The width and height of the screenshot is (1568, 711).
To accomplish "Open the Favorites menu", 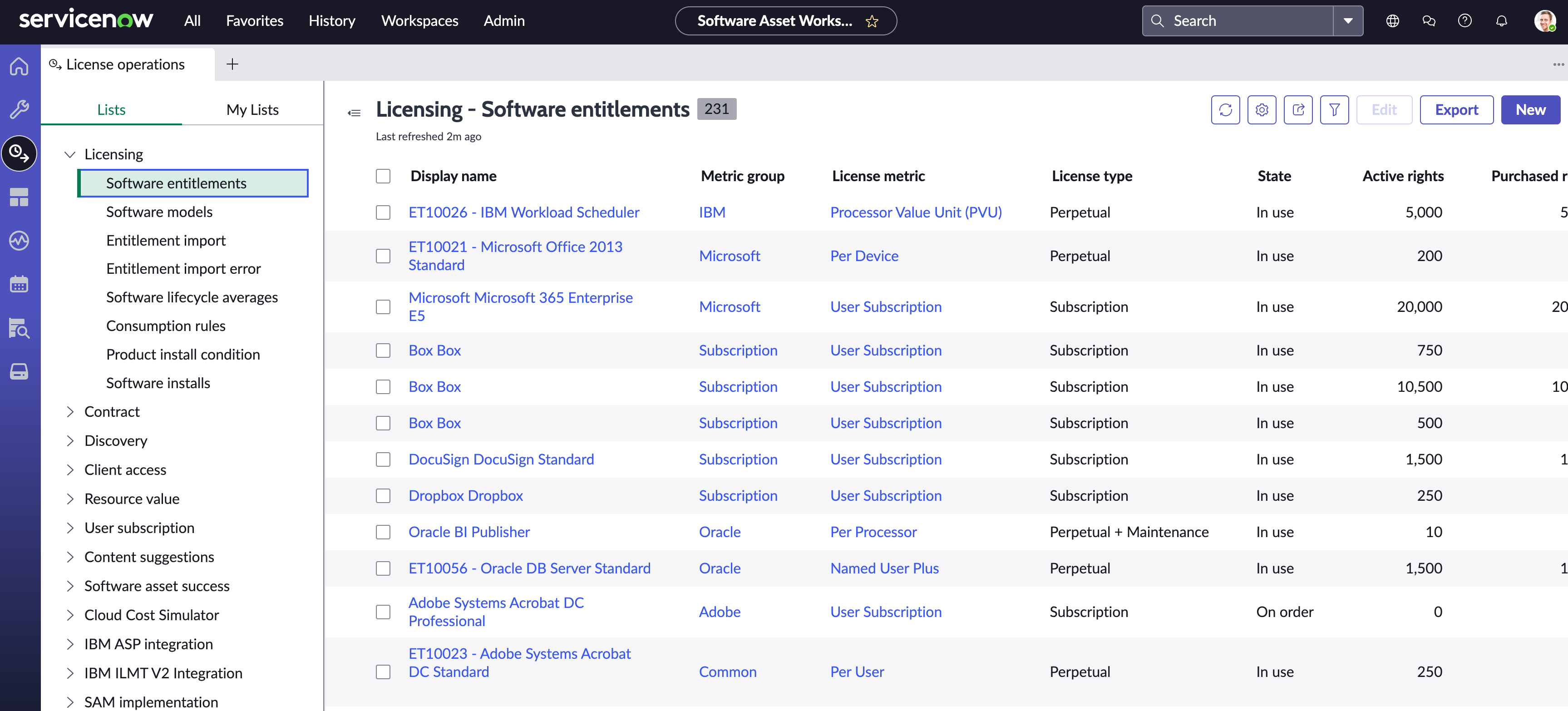I will (x=254, y=21).
